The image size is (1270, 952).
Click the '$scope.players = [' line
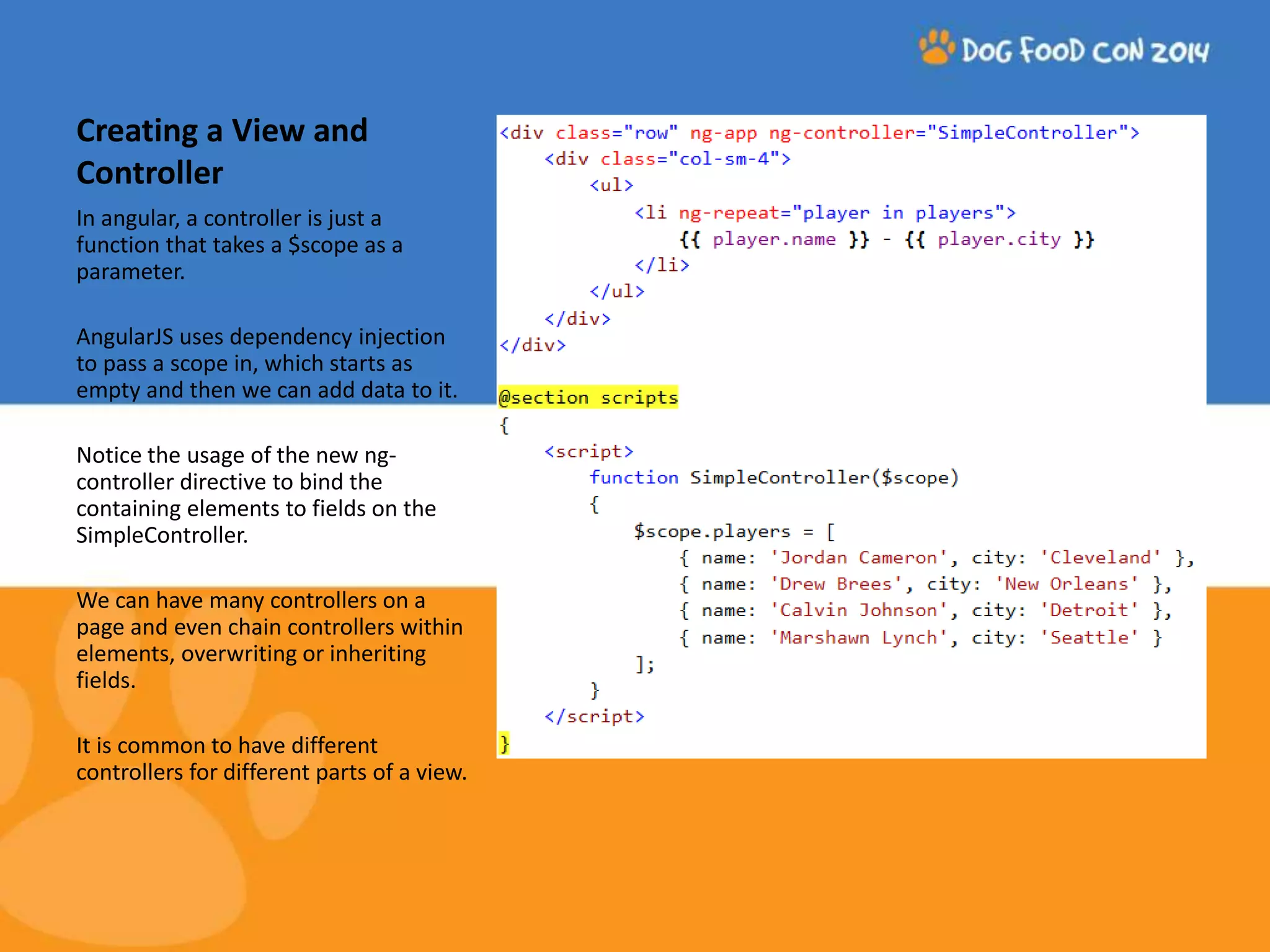(x=734, y=531)
